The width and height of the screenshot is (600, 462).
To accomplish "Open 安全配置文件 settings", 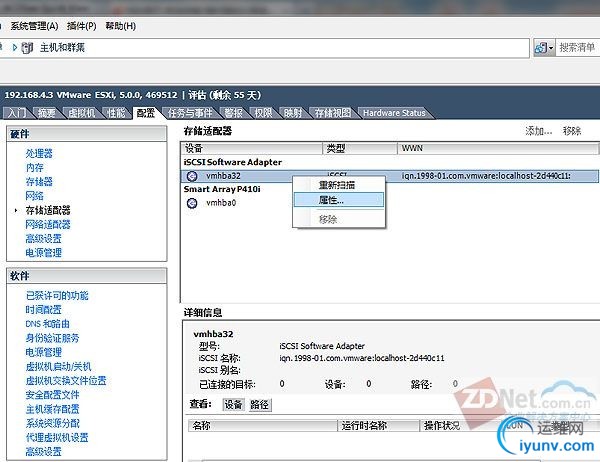I will (52, 395).
